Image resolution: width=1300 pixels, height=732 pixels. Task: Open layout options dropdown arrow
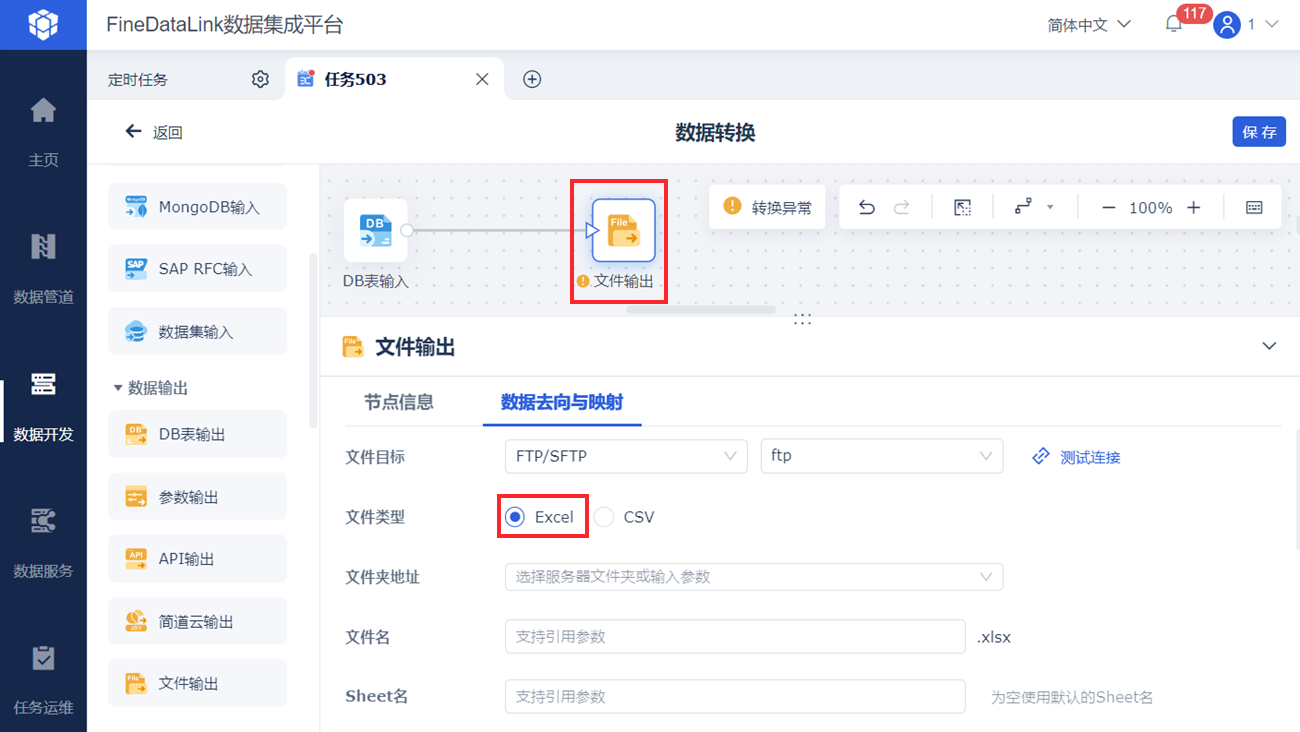[x=1050, y=207]
